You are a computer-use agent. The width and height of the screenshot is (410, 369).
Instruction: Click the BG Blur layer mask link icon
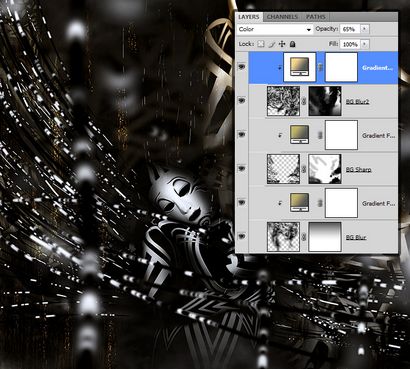(x=304, y=237)
